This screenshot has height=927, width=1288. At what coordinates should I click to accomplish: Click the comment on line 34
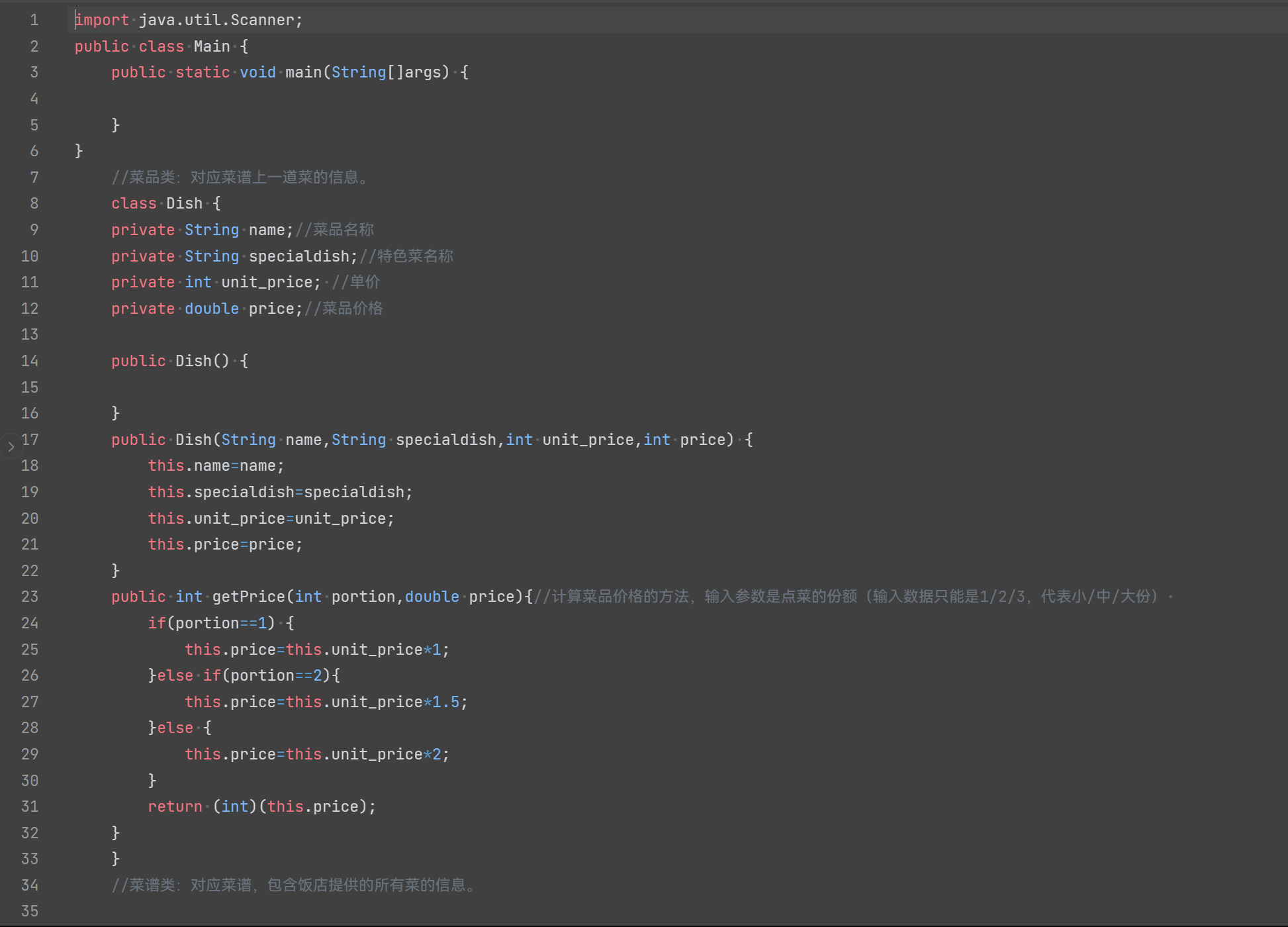(x=293, y=885)
